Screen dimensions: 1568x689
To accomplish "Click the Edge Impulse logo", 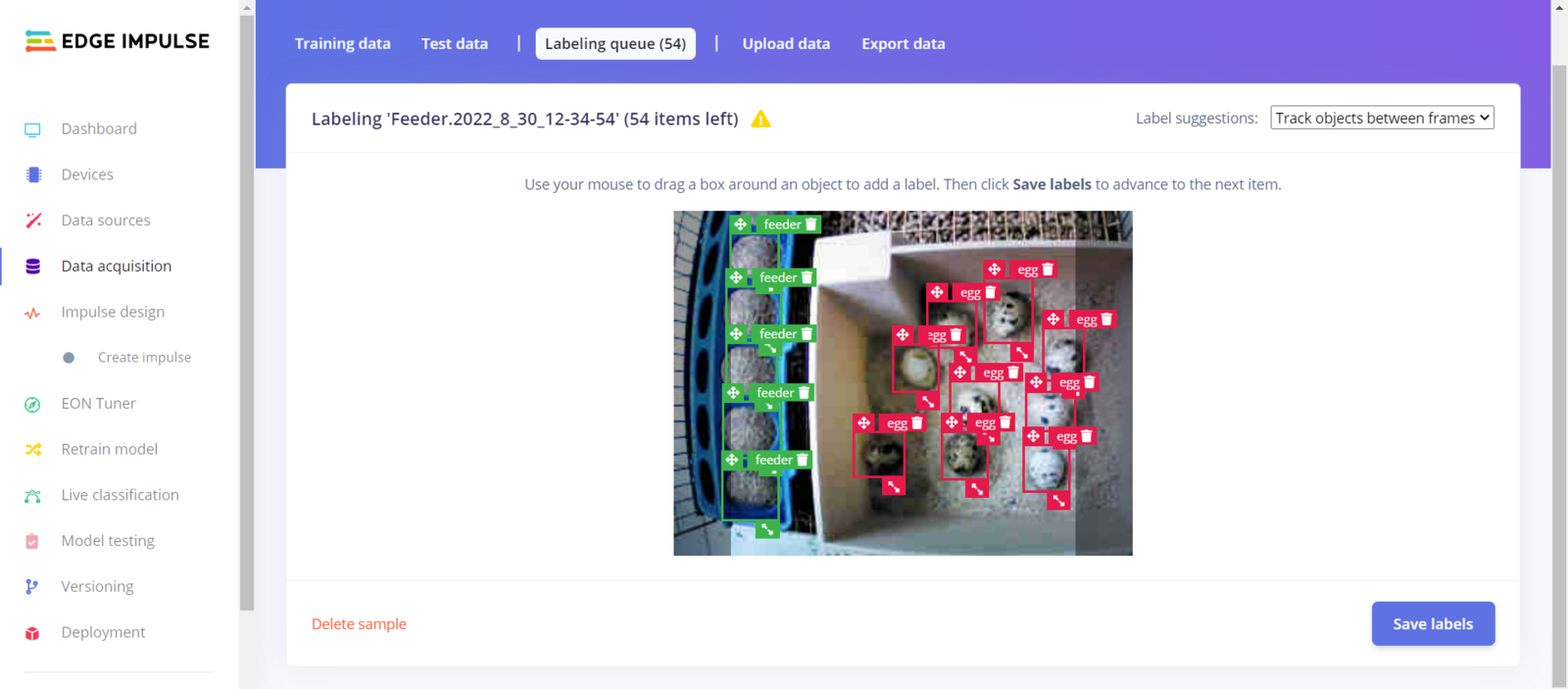I will point(117,41).
